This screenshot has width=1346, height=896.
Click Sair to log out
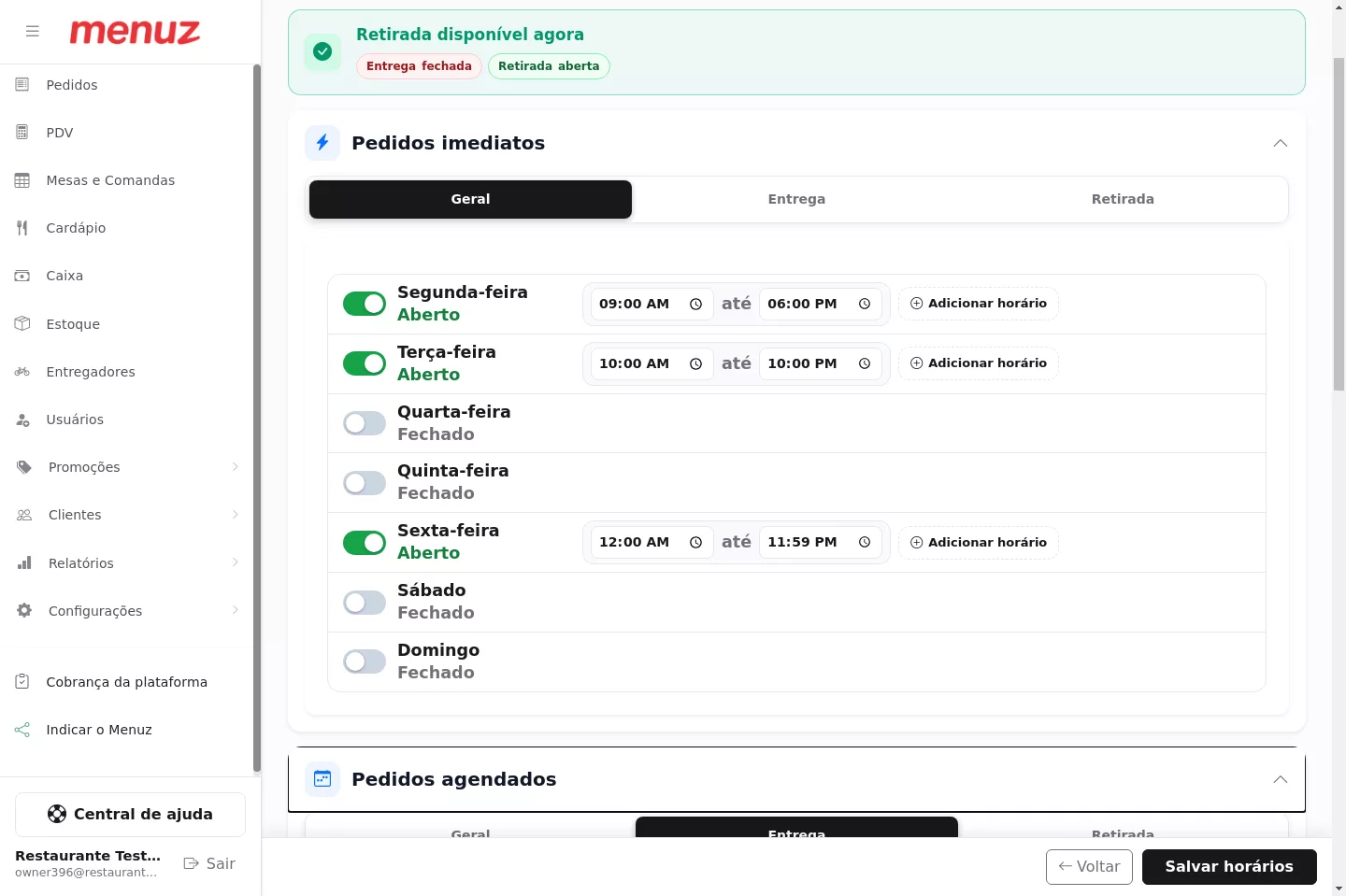[x=209, y=863]
